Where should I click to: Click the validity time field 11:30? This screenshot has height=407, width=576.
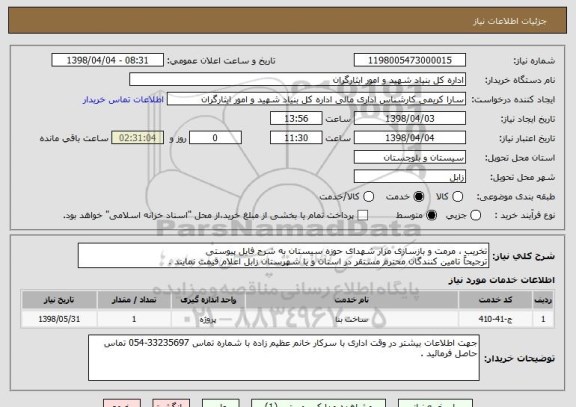[296, 138]
